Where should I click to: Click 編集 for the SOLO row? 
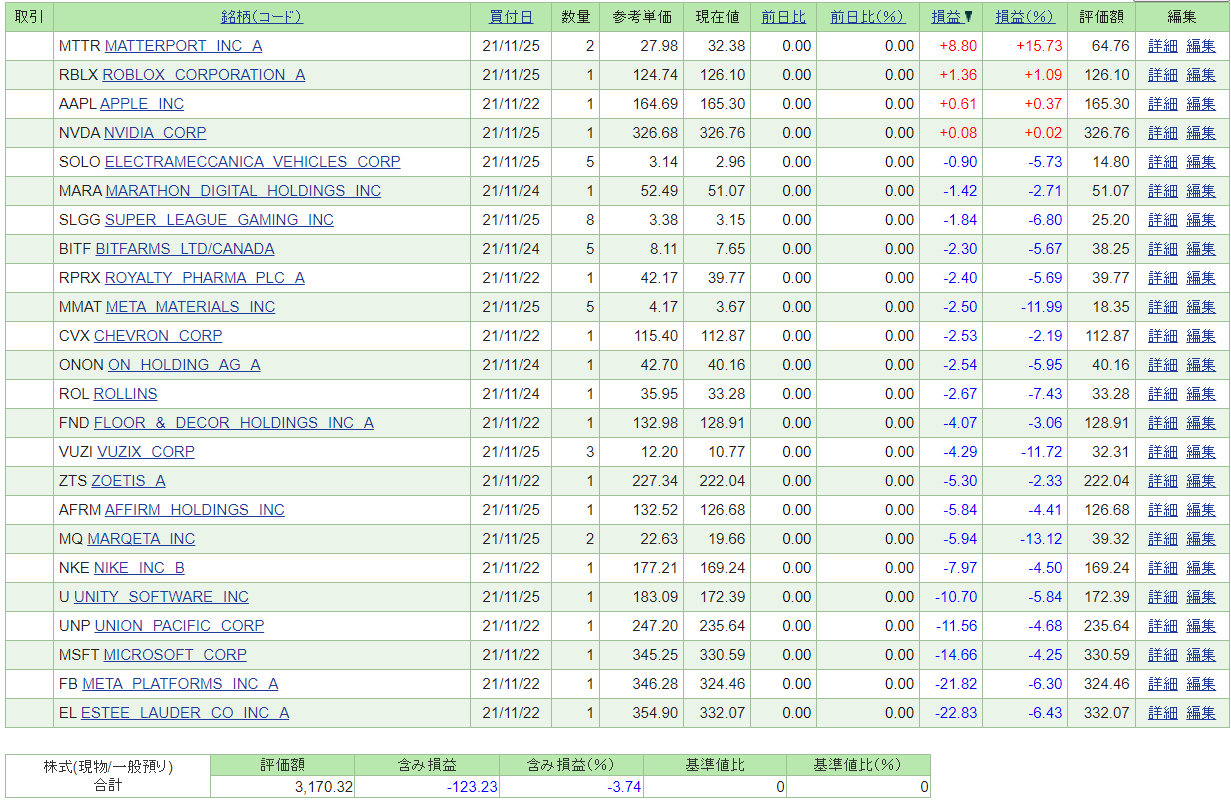[x=1201, y=162]
